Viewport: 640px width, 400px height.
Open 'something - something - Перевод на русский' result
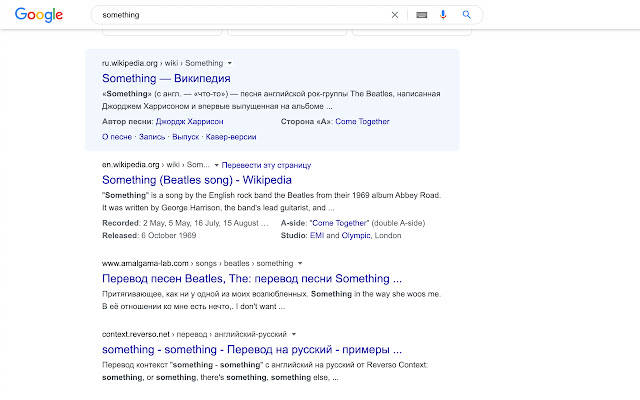click(252, 350)
